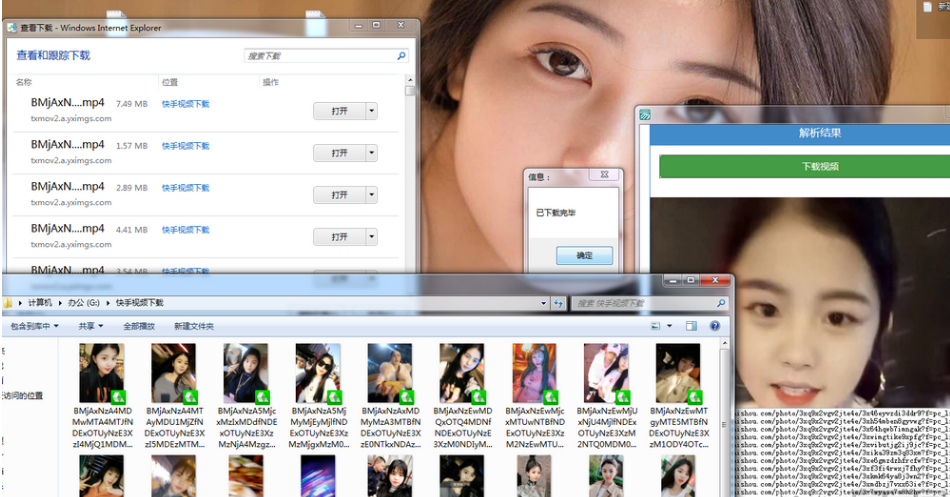Viewport: 950px width, 497px height.
Task: Expand options arrow for 7.49 MB download
Action: 372,111
